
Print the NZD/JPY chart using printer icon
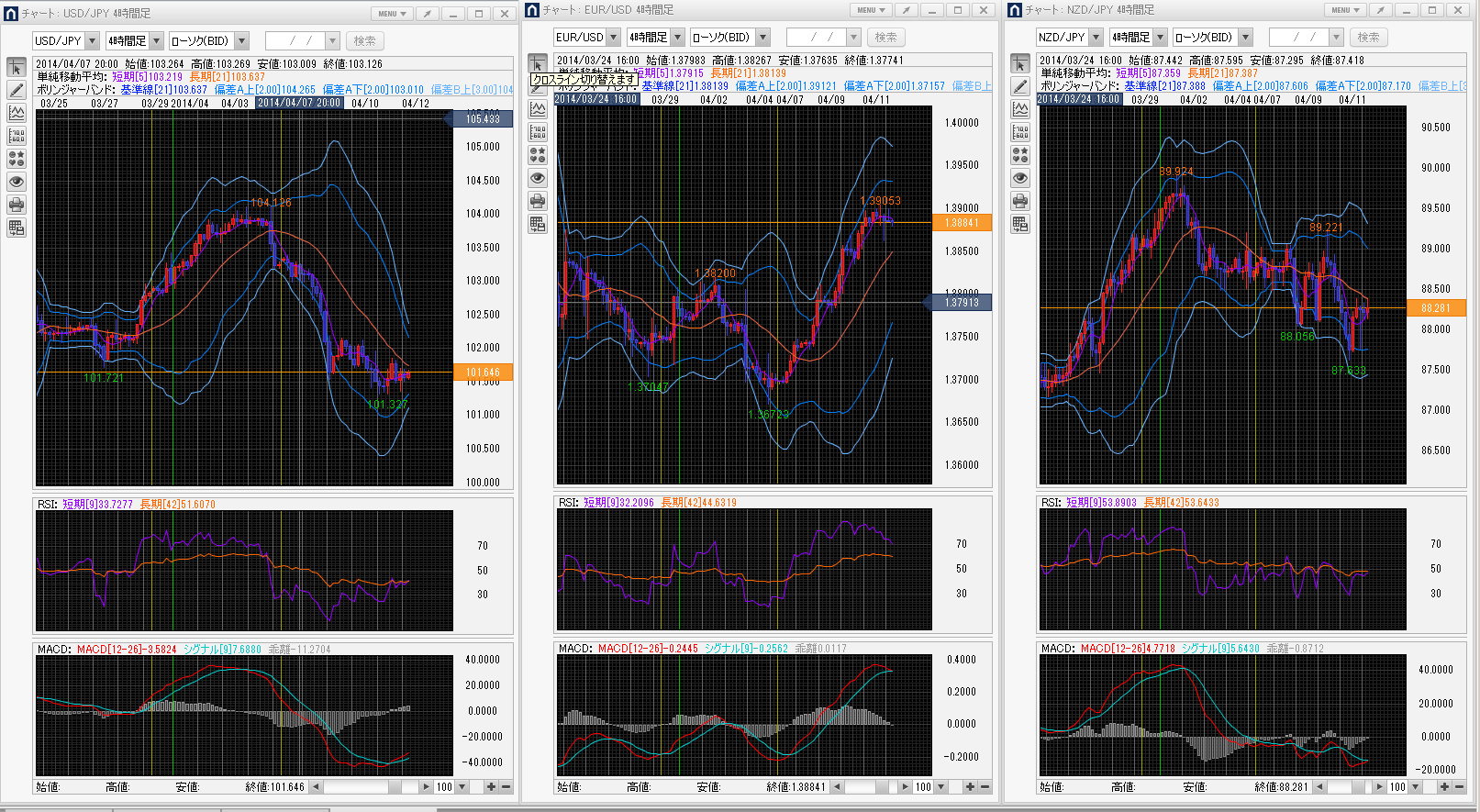coord(1020,201)
